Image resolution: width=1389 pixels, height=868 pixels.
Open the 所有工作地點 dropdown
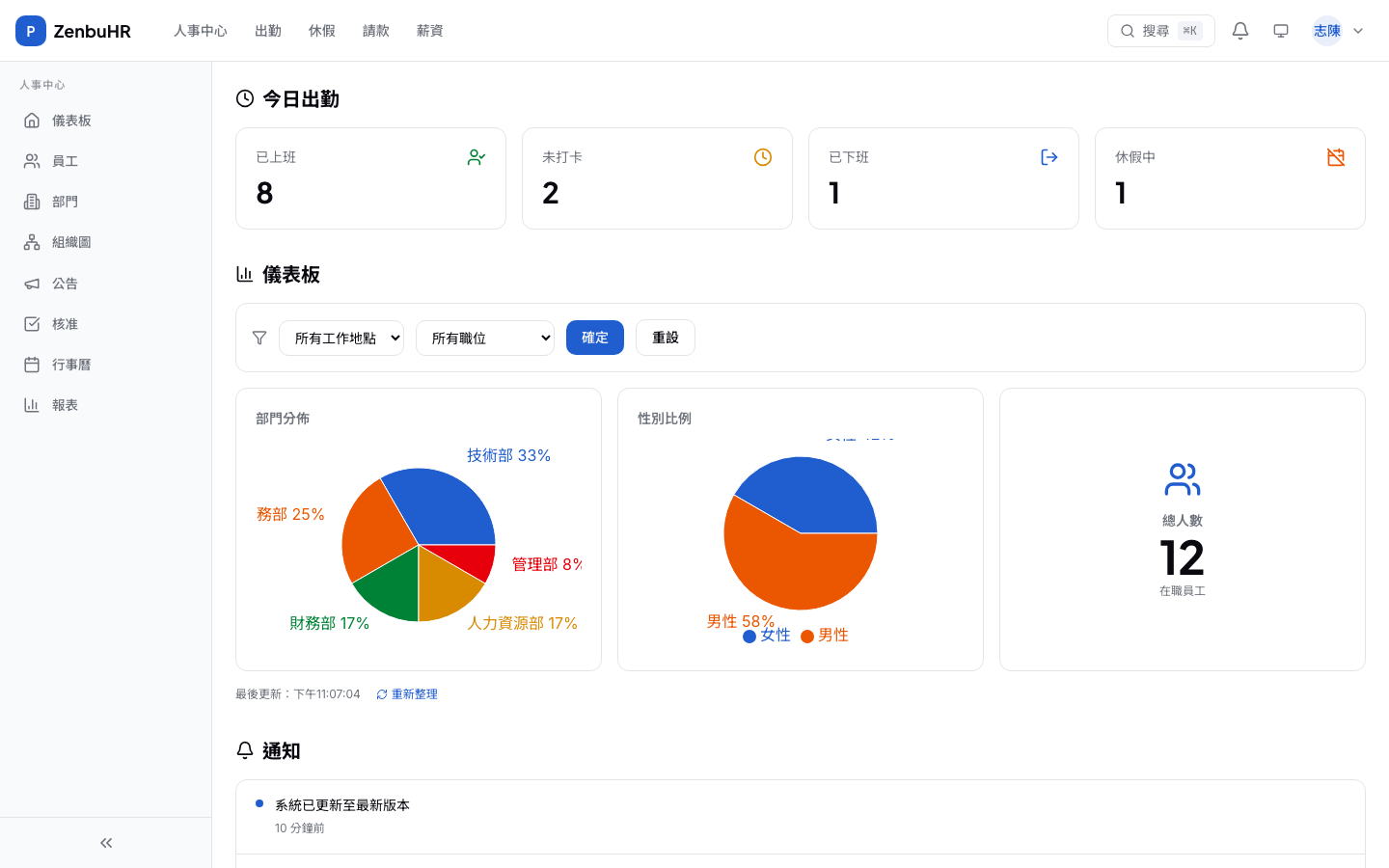(x=341, y=338)
